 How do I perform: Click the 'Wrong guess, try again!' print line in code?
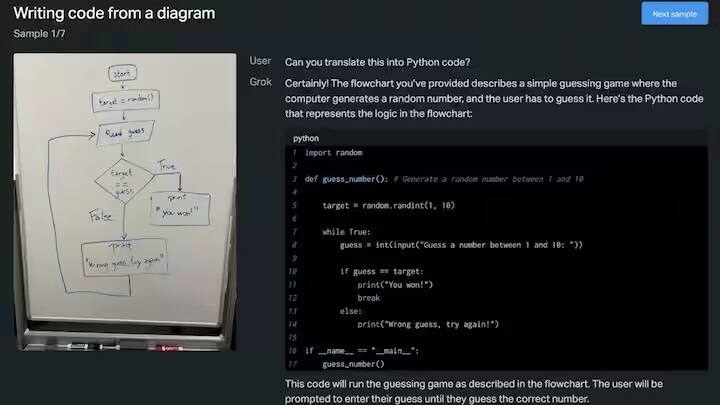point(428,324)
